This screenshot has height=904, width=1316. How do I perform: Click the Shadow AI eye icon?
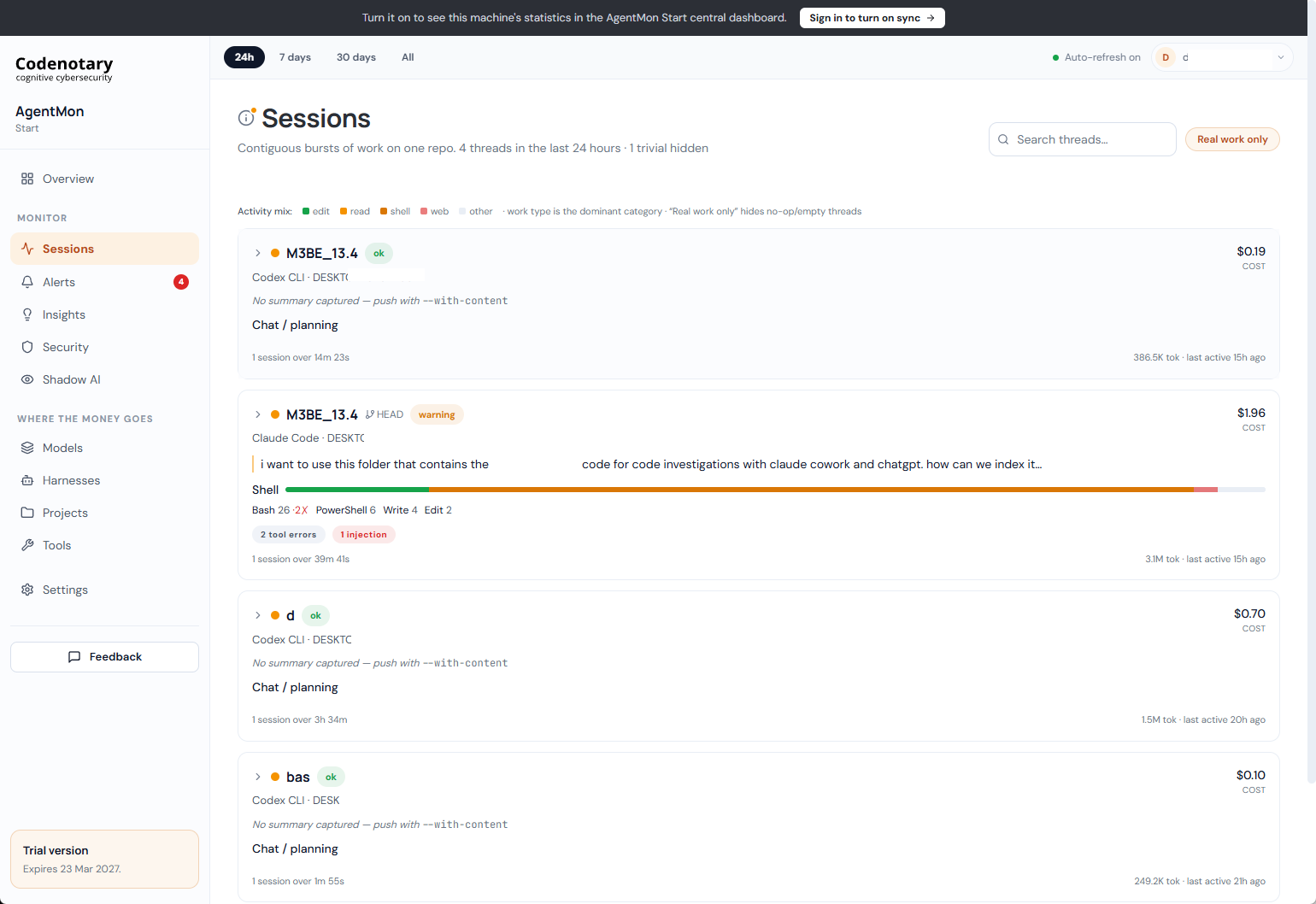coord(27,379)
